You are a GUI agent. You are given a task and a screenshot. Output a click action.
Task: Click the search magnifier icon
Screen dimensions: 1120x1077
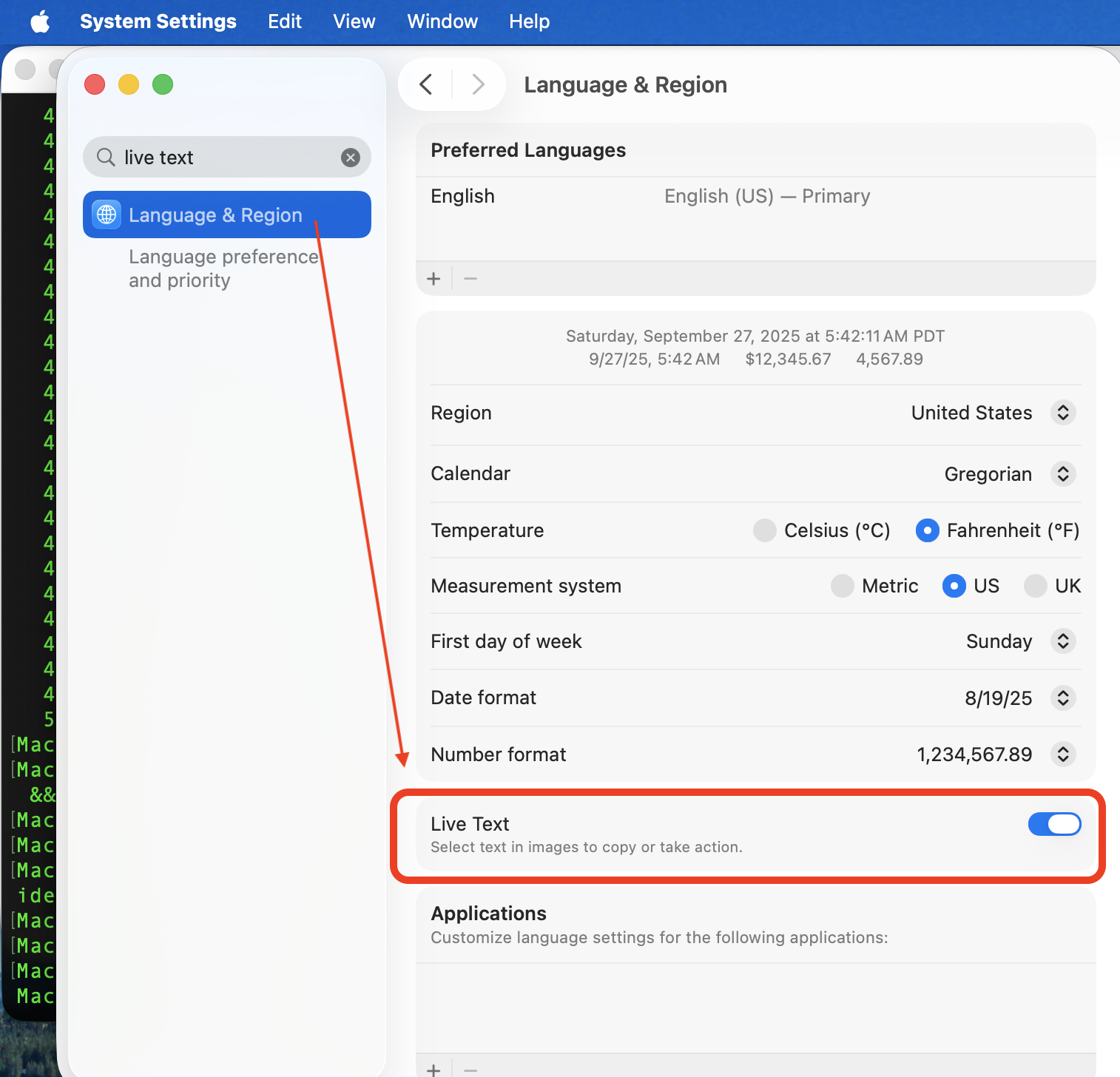tap(106, 157)
